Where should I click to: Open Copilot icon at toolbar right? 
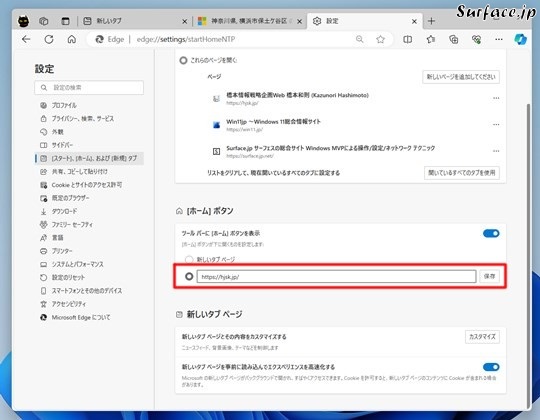(520, 39)
